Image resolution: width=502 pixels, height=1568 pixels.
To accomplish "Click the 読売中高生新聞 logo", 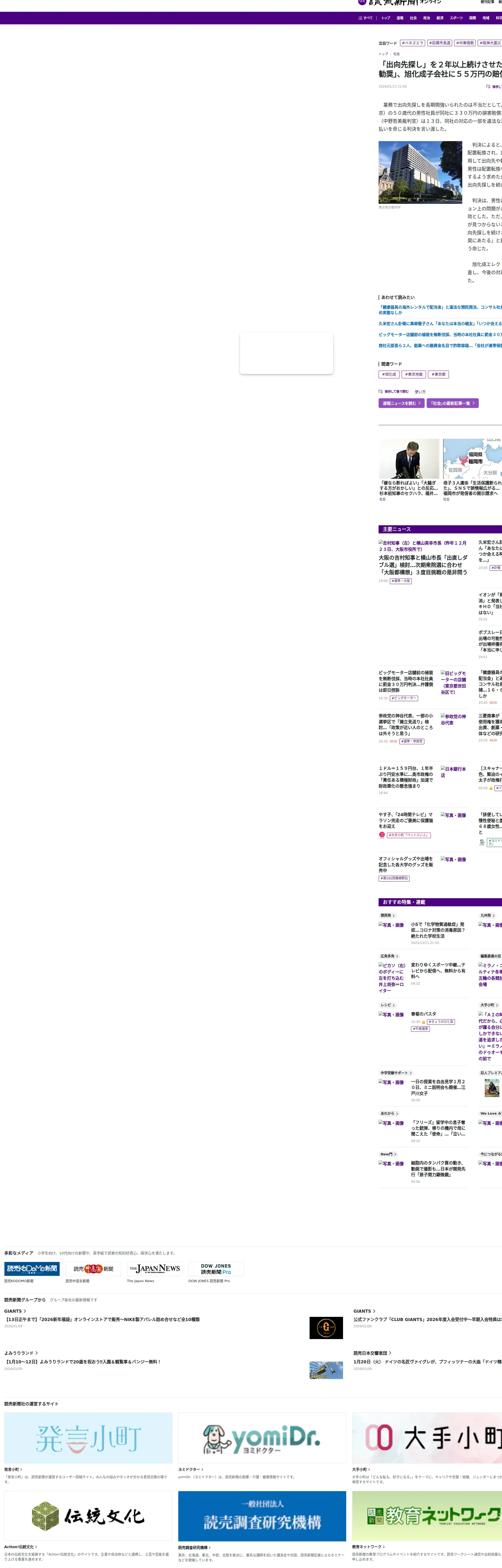I will (93, 1269).
